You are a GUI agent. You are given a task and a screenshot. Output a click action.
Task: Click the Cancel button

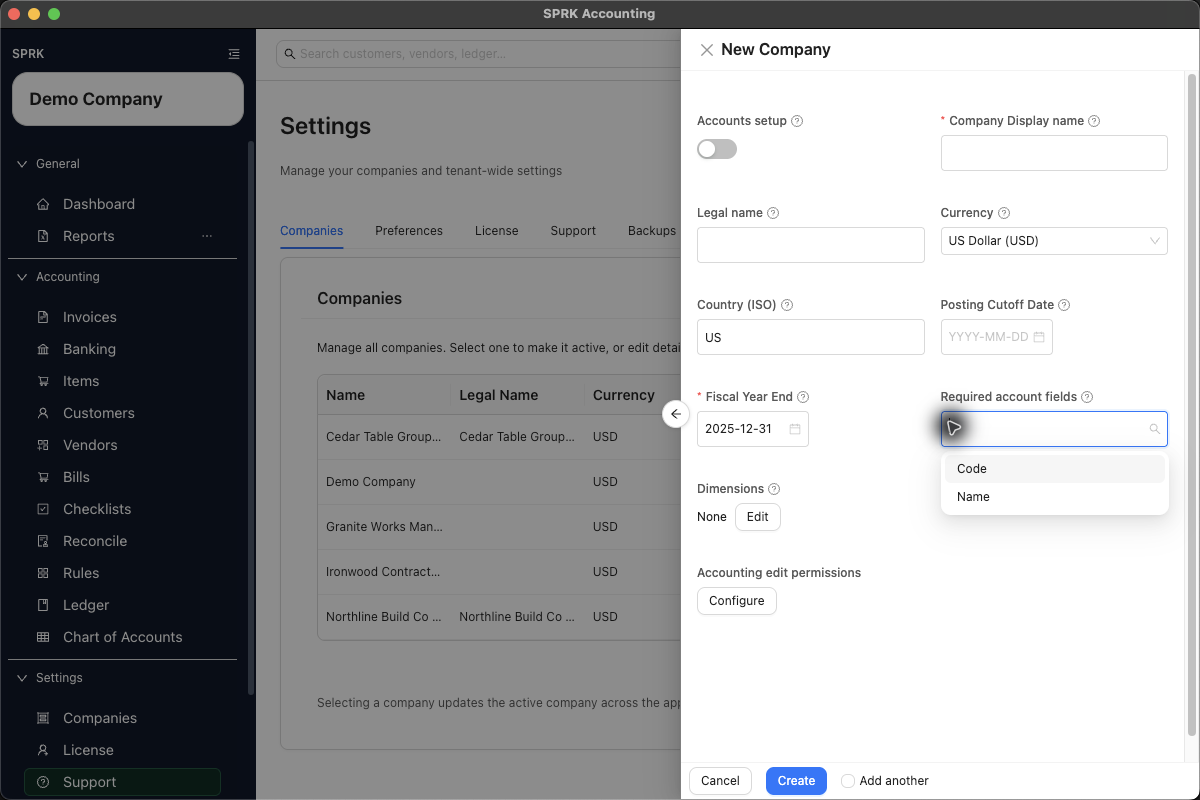720,781
